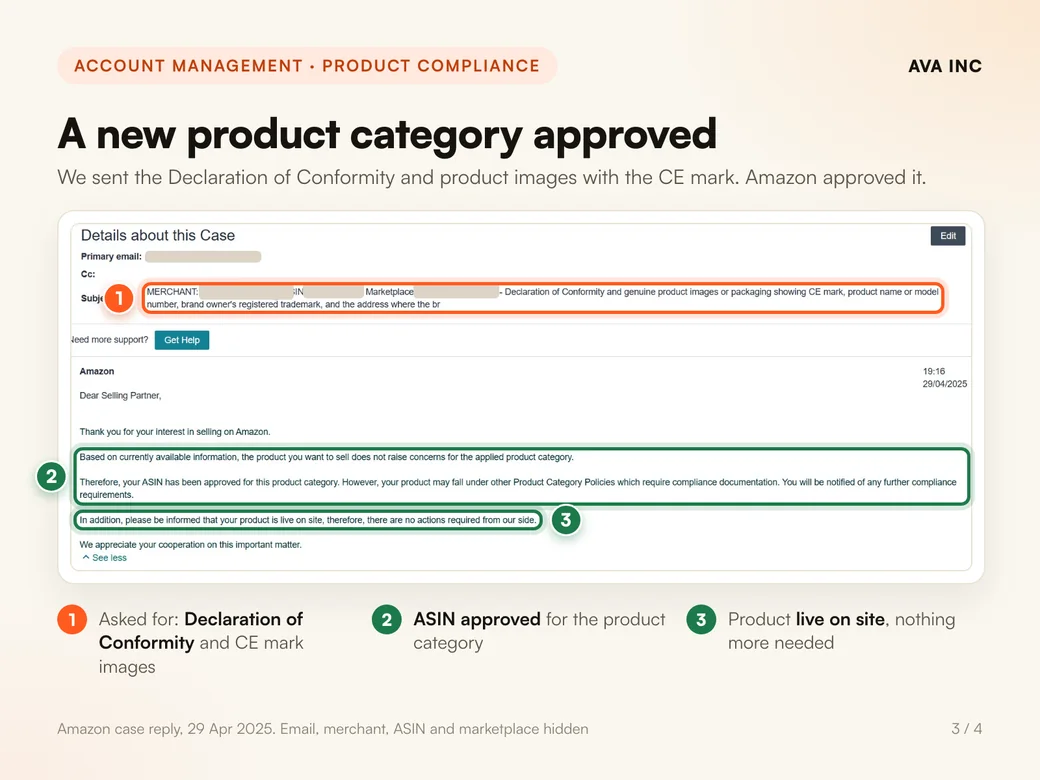
Task: Click the 'Need more support?' text
Action: (109, 340)
